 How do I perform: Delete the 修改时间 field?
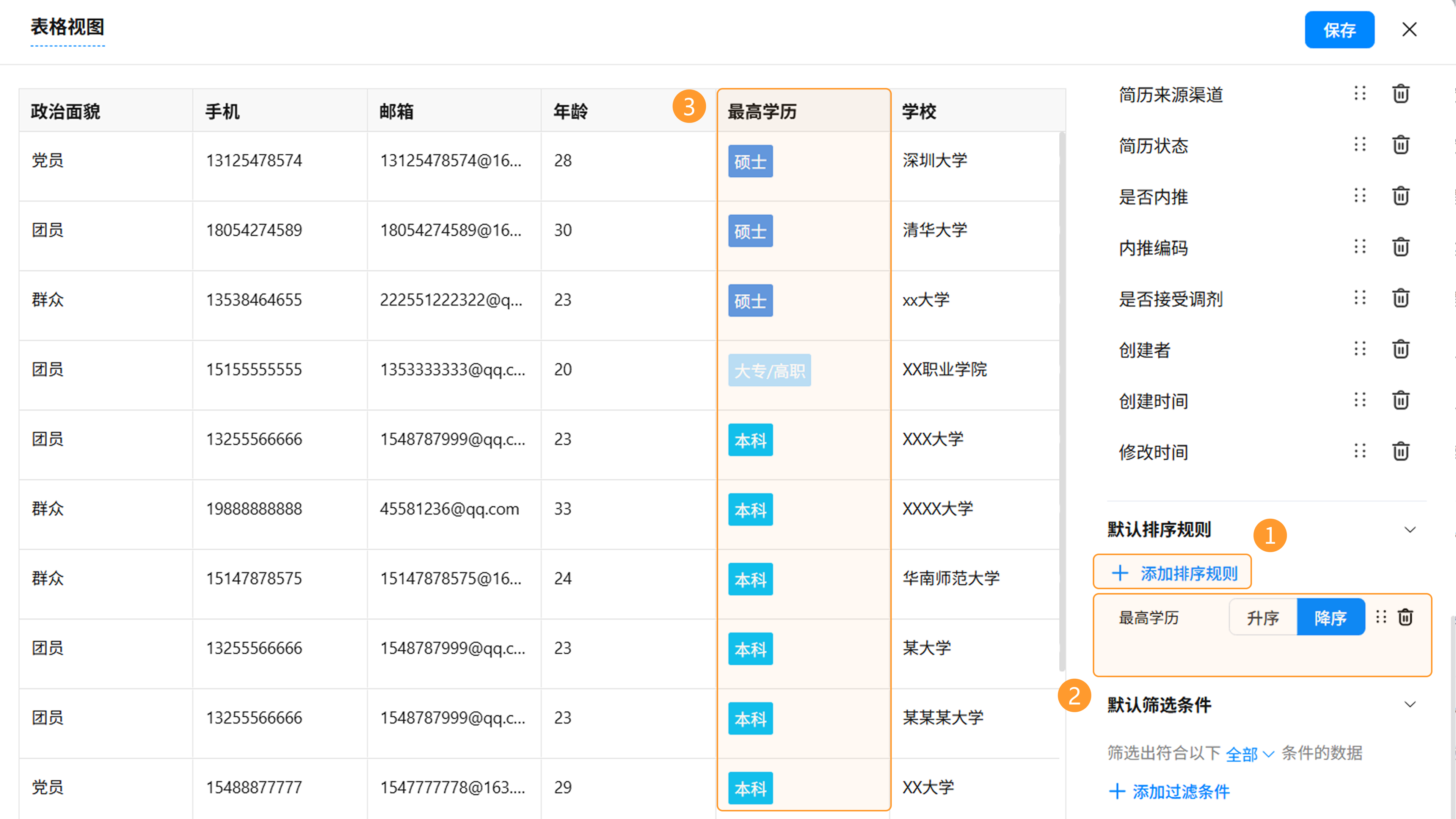[x=1400, y=451]
